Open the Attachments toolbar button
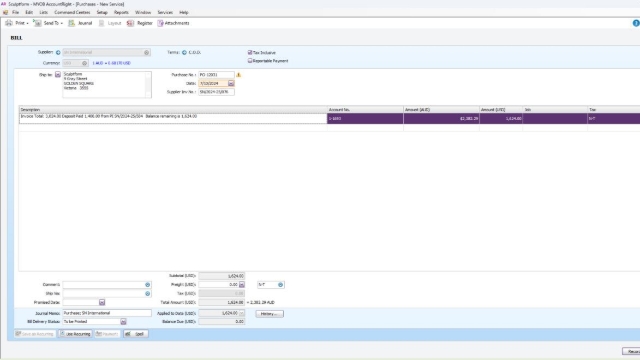The width and height of the screenshot is (640, 360). pyautogui.click(x=173, y=23)
